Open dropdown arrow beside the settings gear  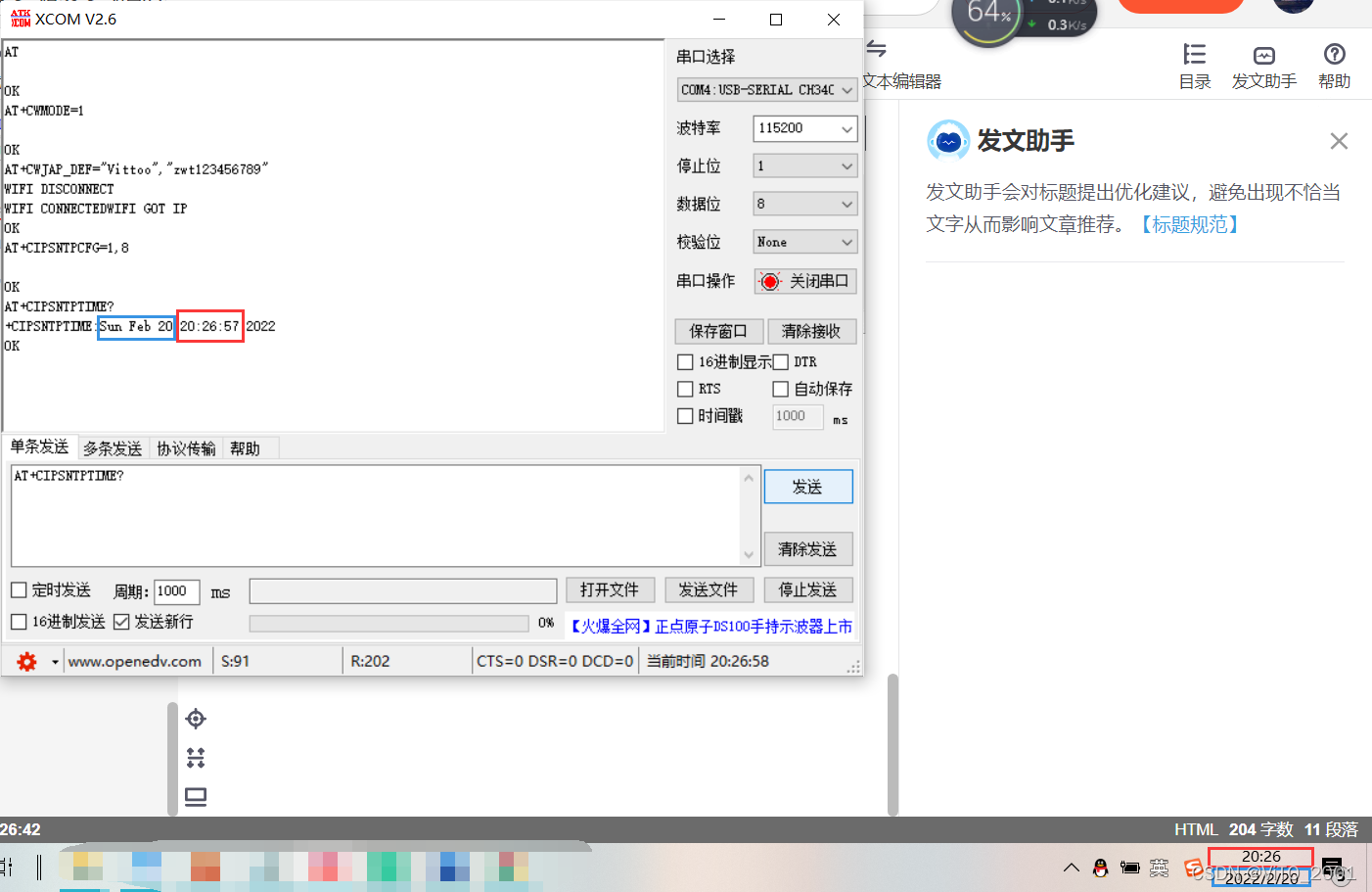[x=55, y=662]
